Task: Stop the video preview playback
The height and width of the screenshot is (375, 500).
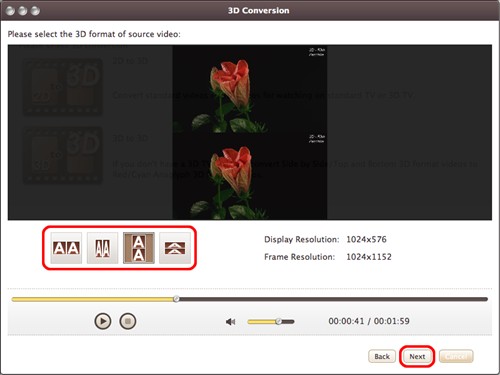Action: [128, 321]
